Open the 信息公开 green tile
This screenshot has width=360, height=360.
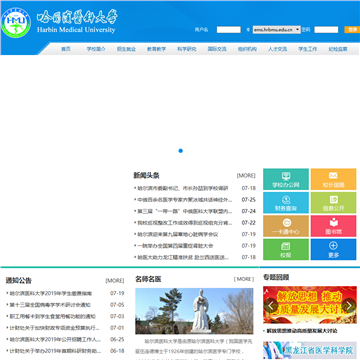[x=333, y=203]
